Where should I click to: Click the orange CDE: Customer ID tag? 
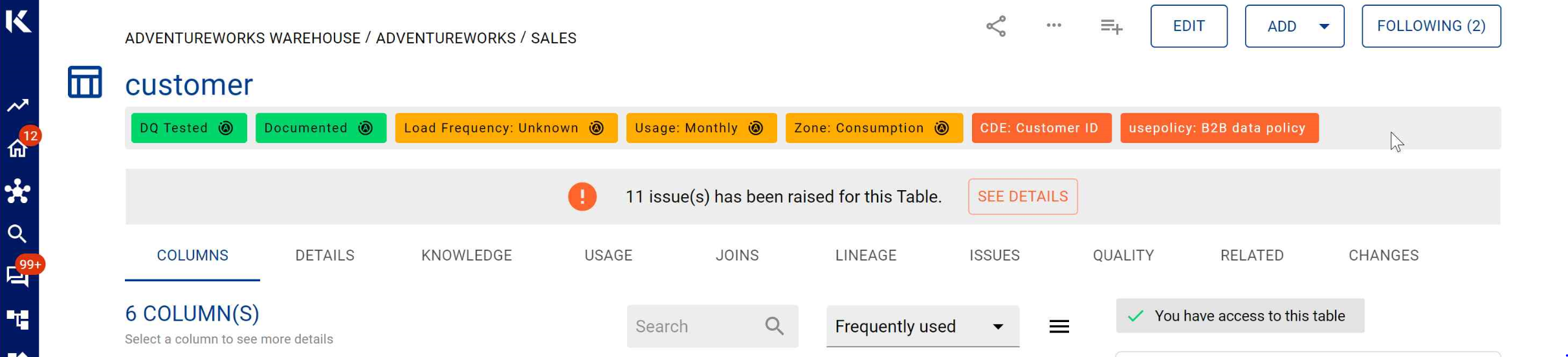(x=1041, y=128)
